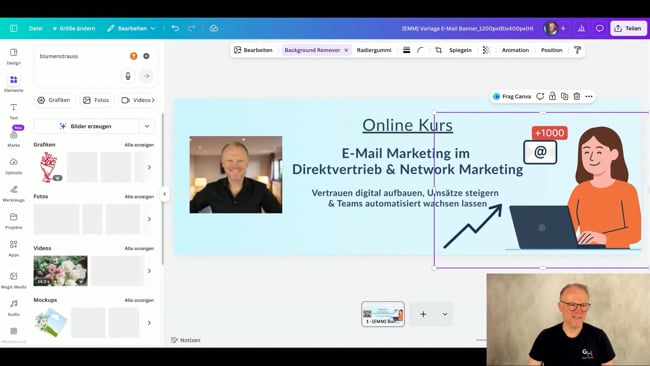Click Bearbeiten in image toolbar

pyautogui.click(x=253, y=50)
